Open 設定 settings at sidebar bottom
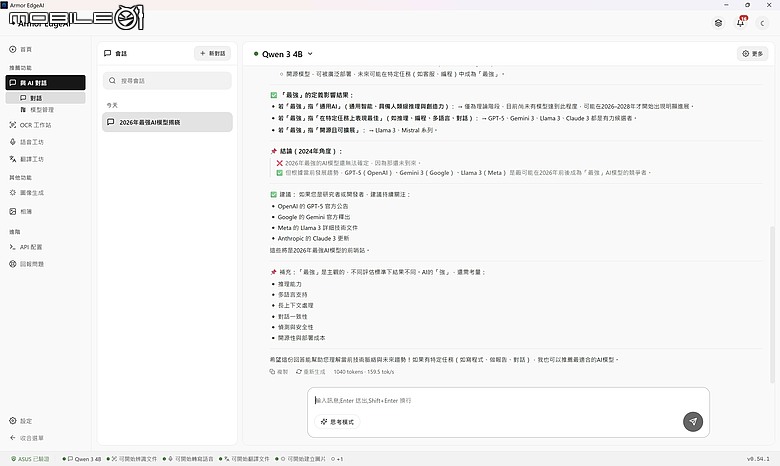 pos(20,421)
